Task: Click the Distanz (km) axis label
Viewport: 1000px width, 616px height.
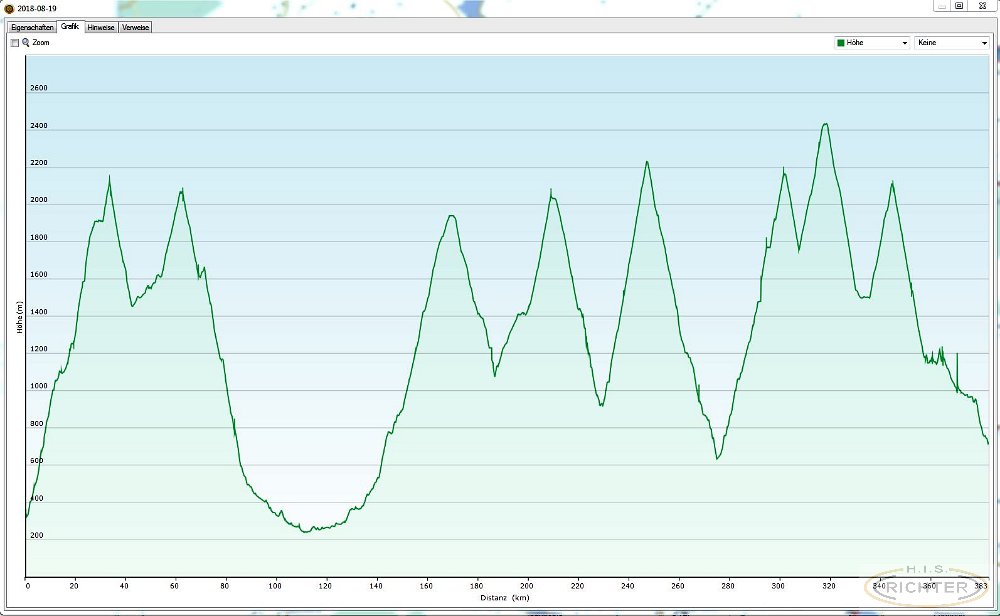Action: coord(503,597)
